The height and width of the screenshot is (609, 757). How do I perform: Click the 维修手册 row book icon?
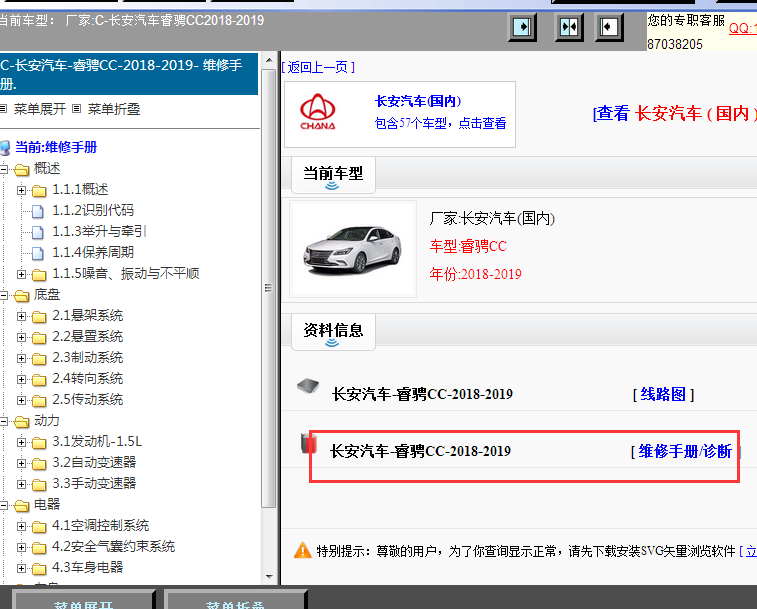click(308, 443)
